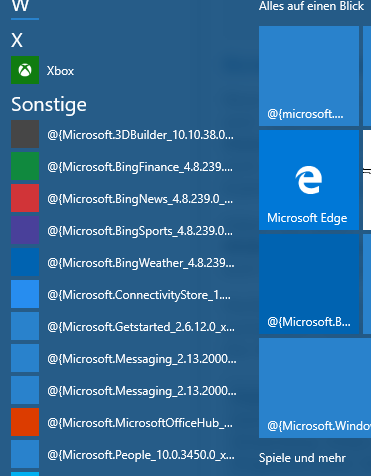Click the purple BingSports app icon
The width and height of the screenshot is (371, 476).
(25, 230)
